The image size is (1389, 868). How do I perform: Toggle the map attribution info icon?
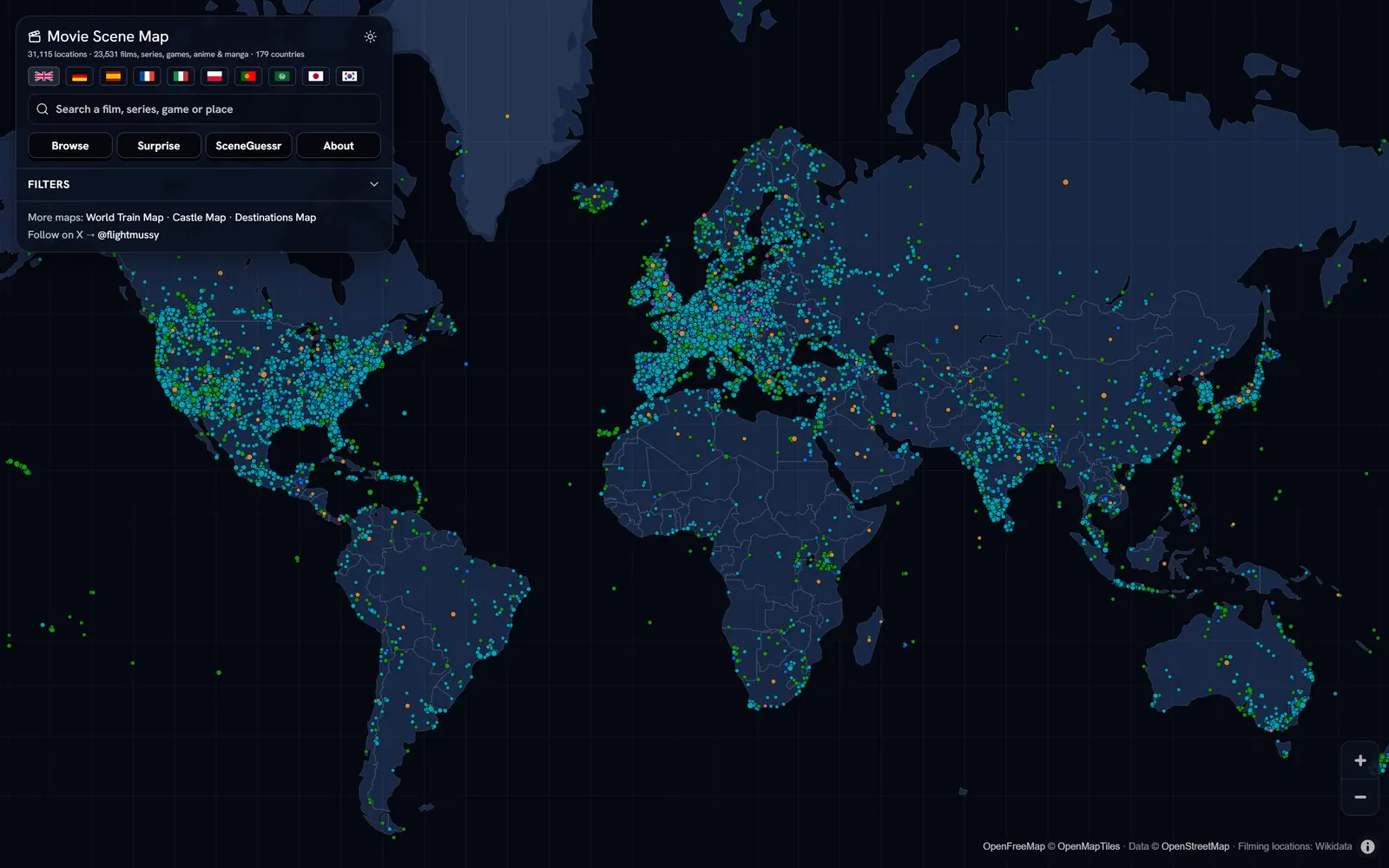tap(1368, 846)
